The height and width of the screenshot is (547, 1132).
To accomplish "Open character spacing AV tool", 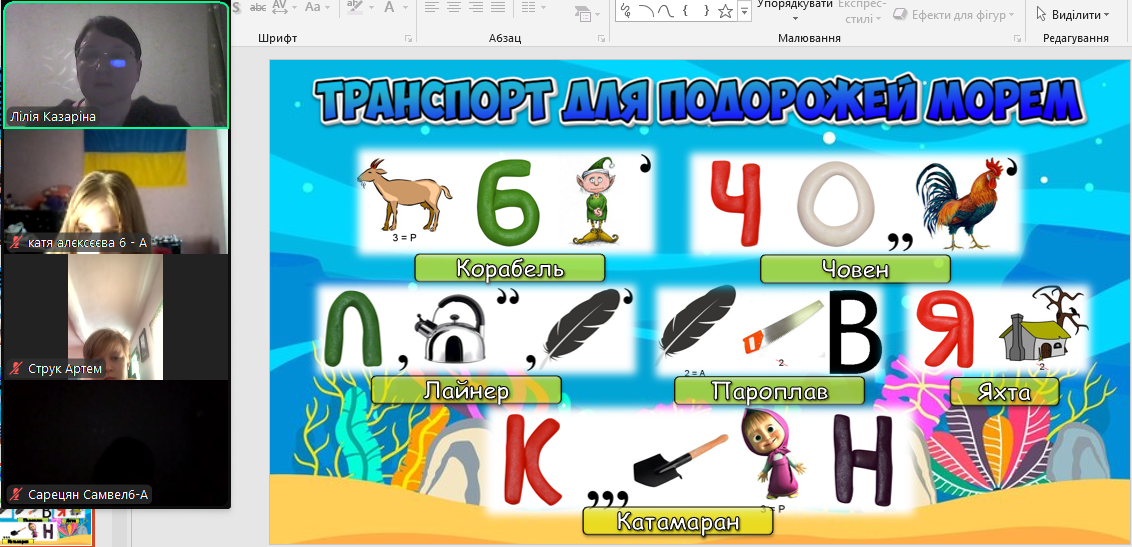I will 280,6.
